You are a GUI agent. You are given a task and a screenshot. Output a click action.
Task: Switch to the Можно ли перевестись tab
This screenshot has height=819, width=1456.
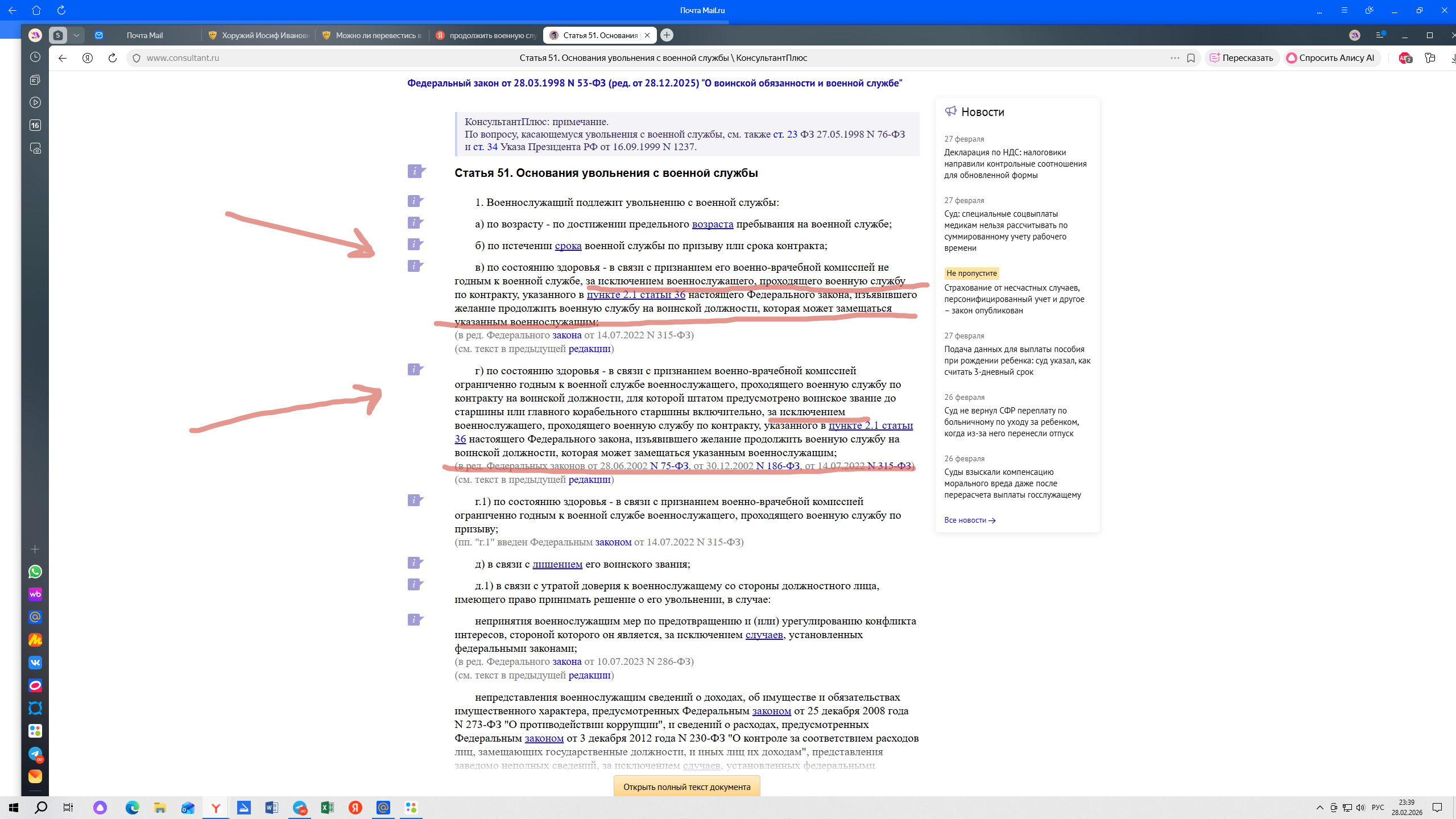click(373, 35)
